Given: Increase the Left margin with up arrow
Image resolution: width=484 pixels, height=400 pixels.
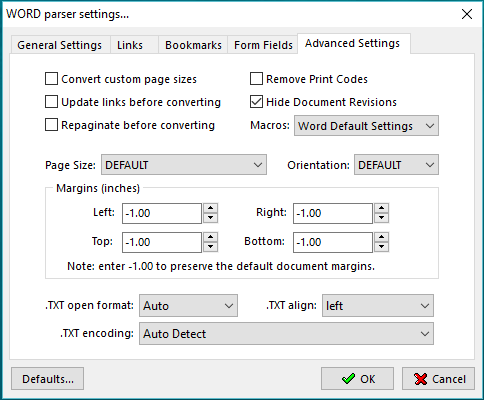Looking at the screenshot, I should pyautogui.click(x=210, y=208).
